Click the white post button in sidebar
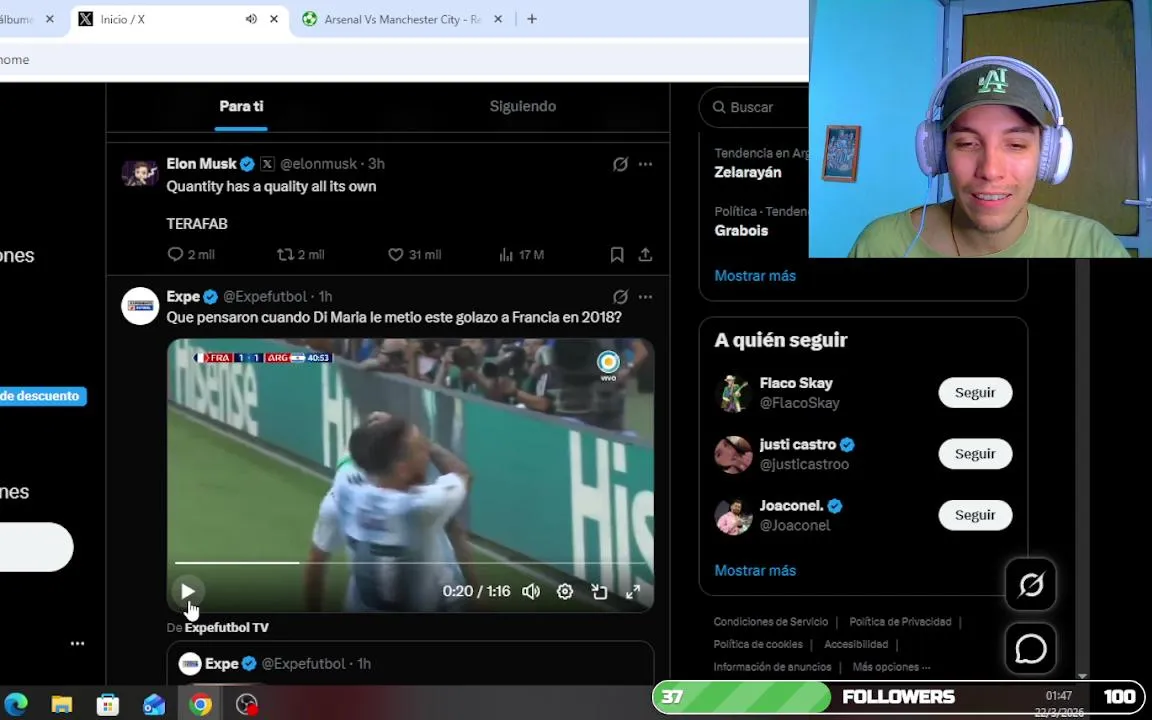 [x=35, y=547]
